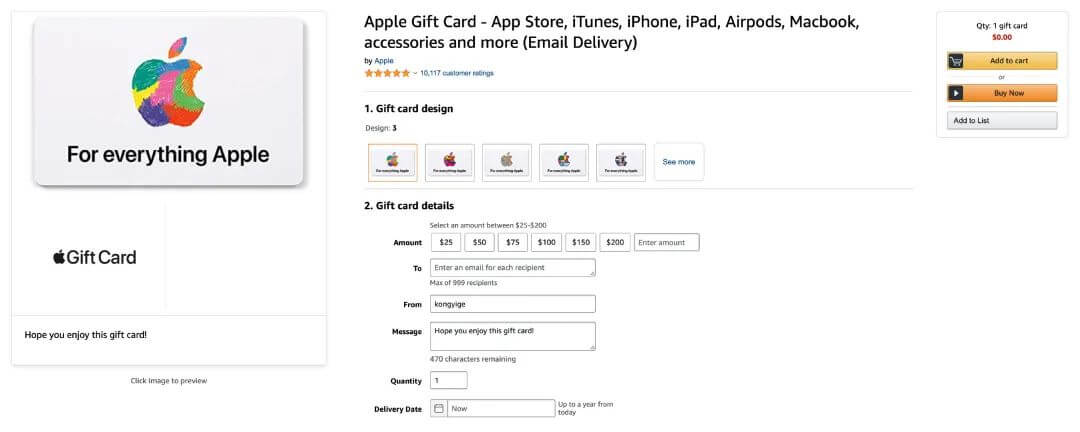The height and width of the screenshot is (432, 1080).
Task: Open the Delivery Date picker showing Now
Action: (500, 408)
